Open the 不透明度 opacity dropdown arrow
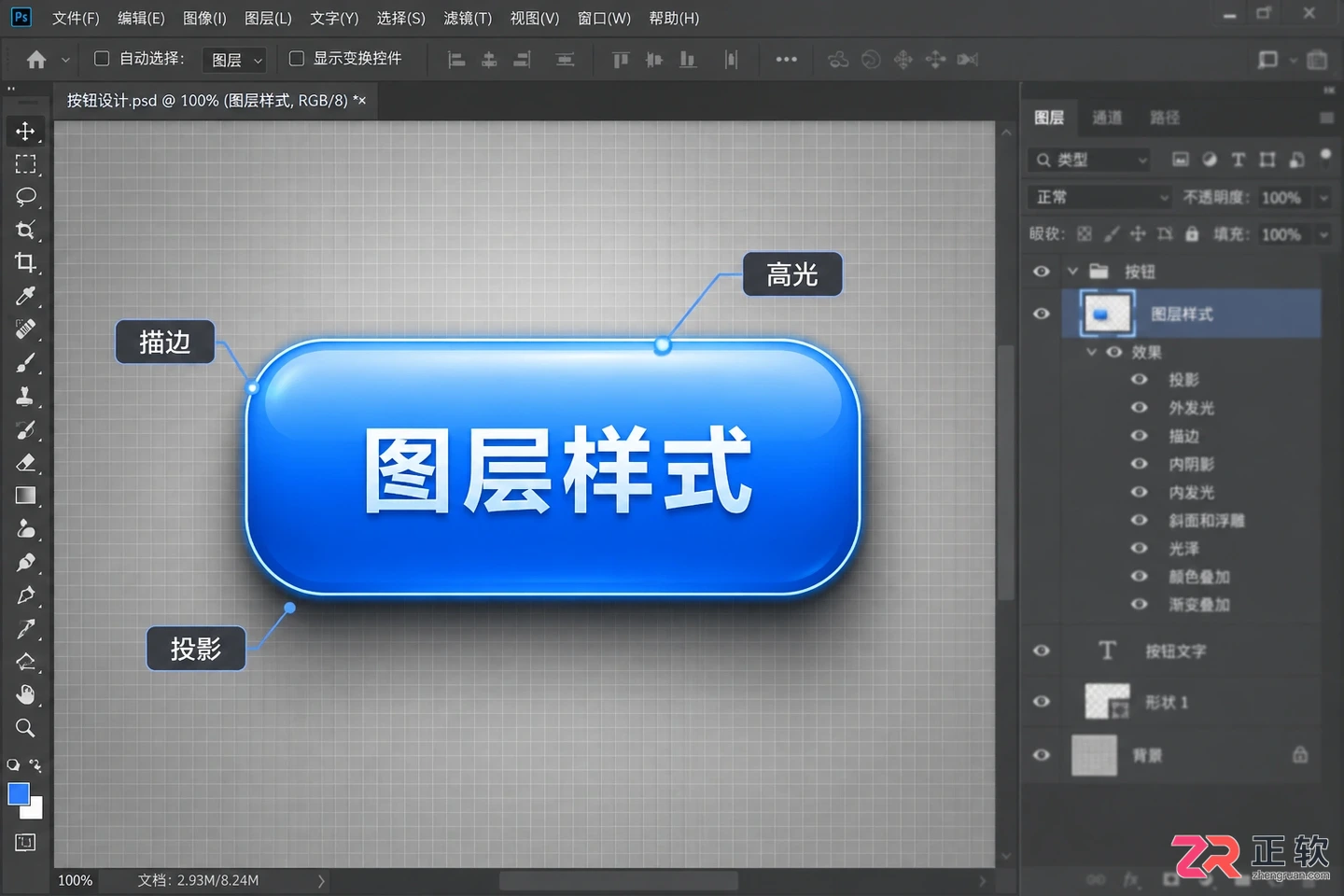 pyautogui.click(x=1323, y=198)
